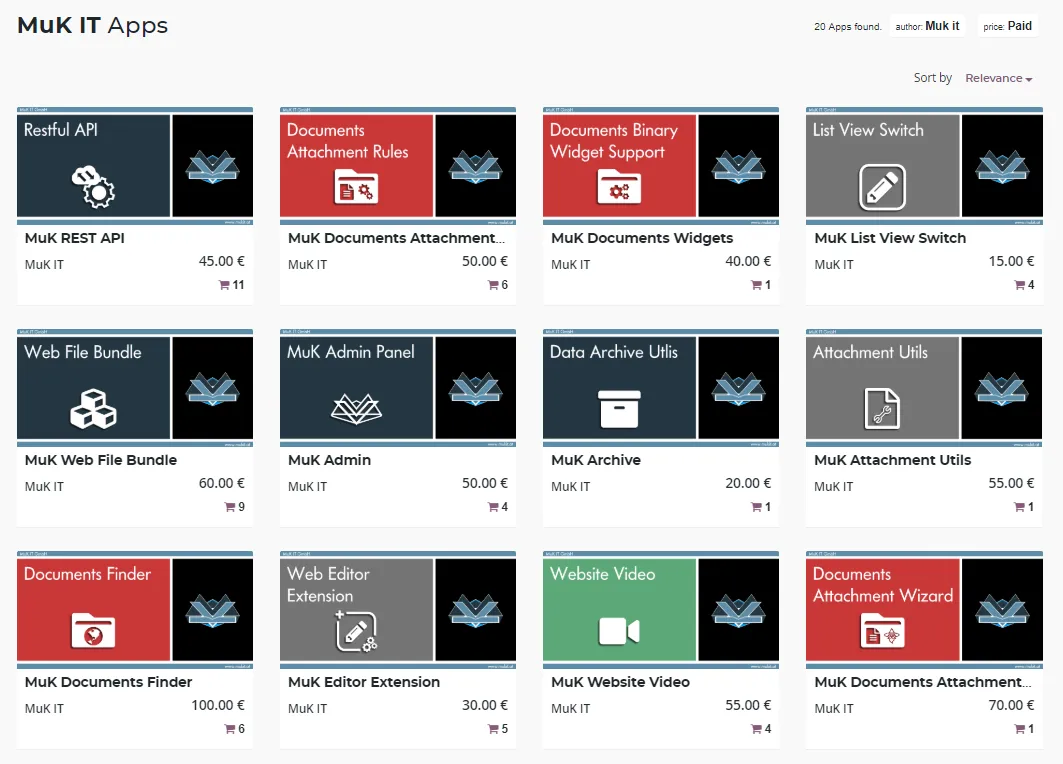Open the MuK Website Video title
Viewport: 1063px width, 764px height.
point(620,682)
